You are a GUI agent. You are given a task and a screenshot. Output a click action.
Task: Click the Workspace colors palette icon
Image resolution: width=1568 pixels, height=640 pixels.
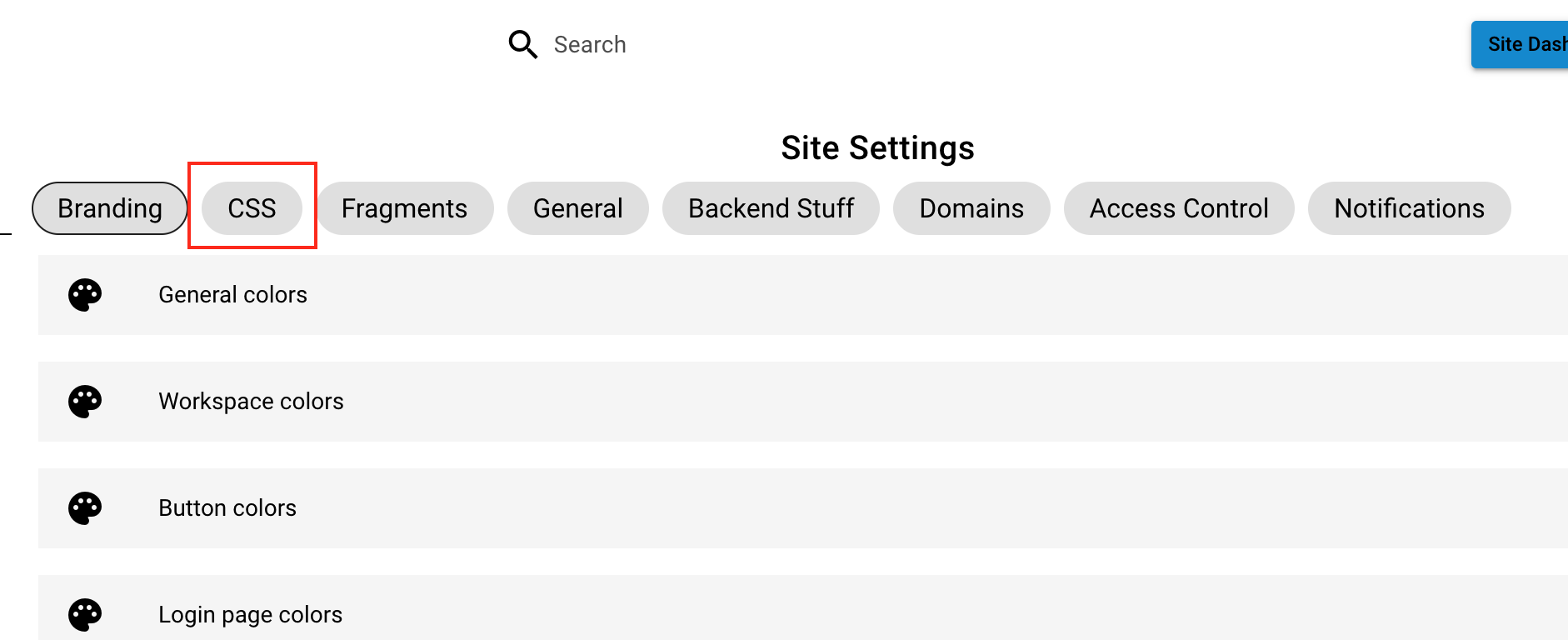85,402
